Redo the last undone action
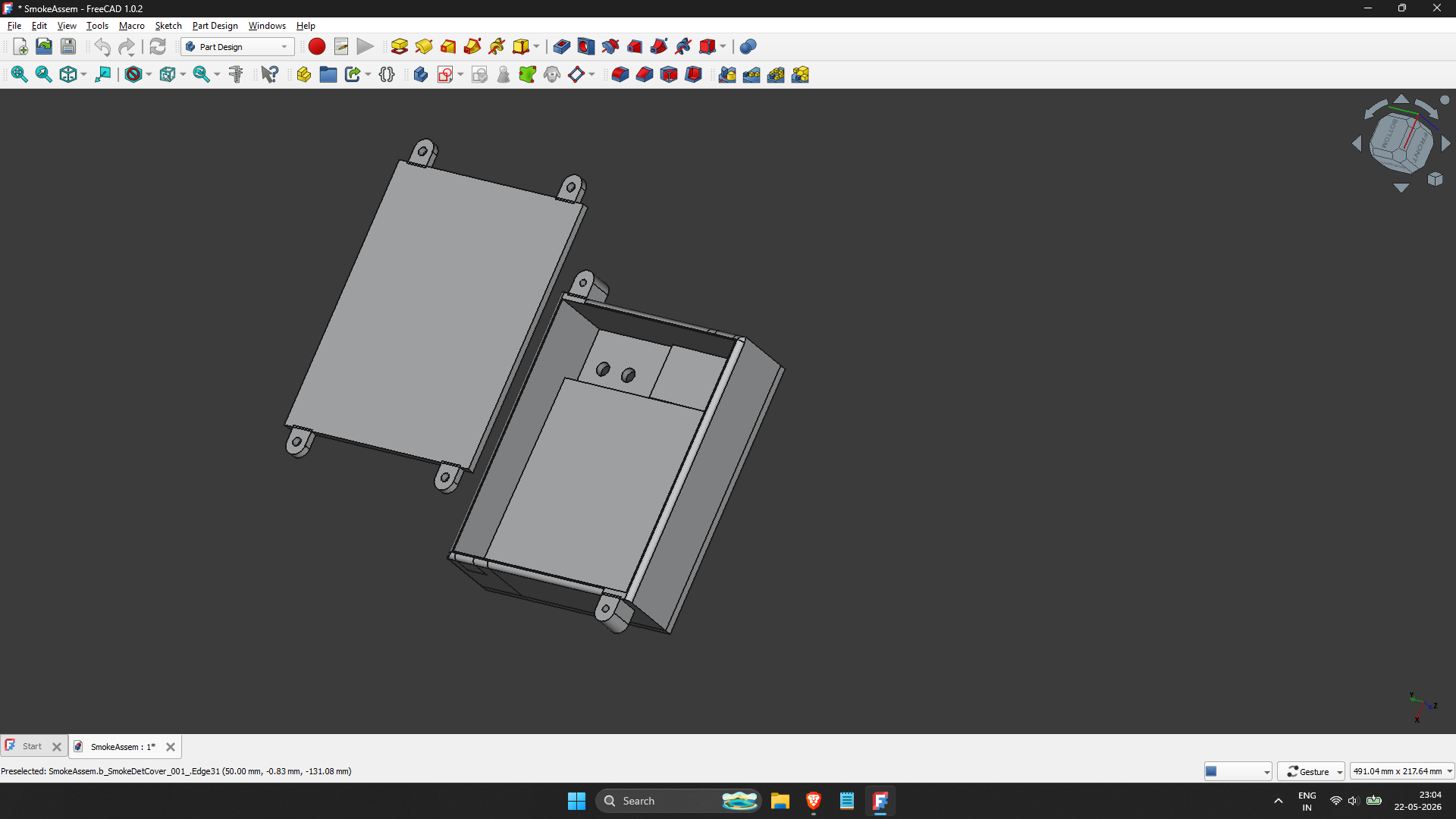Screen dimensions: 1456x819 127,47
